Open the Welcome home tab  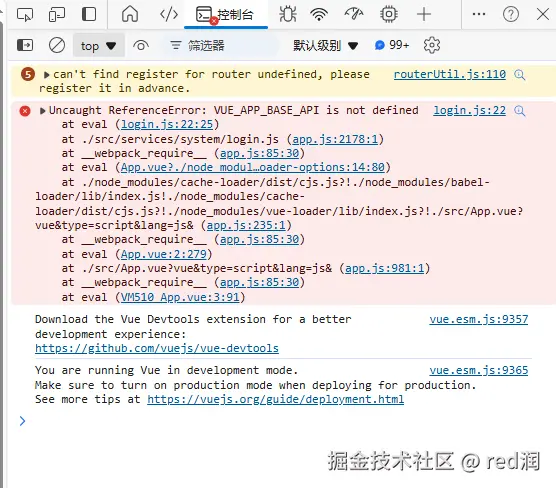(130, 15)
